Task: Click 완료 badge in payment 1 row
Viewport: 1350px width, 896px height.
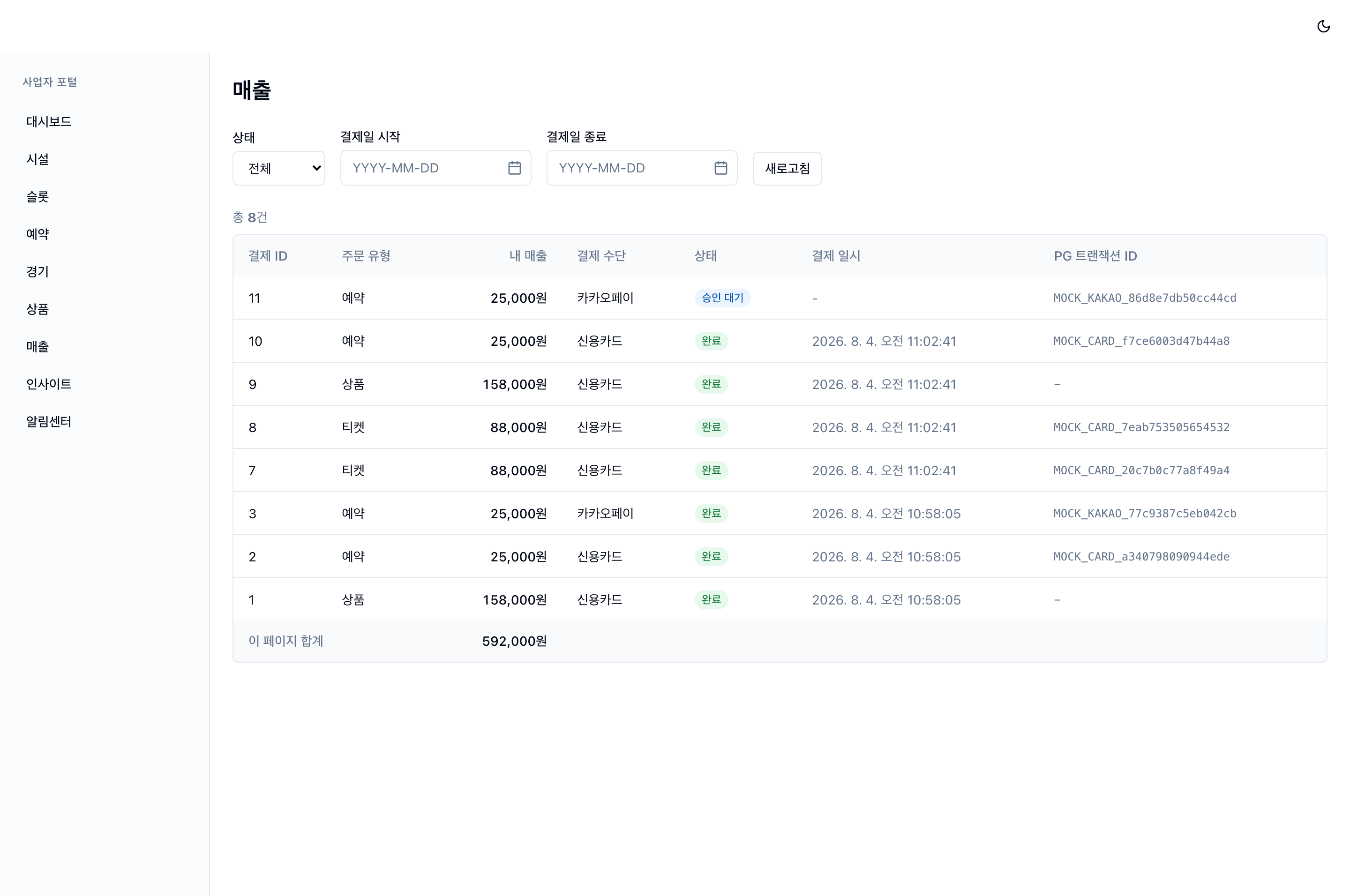Action: (711, 599)
